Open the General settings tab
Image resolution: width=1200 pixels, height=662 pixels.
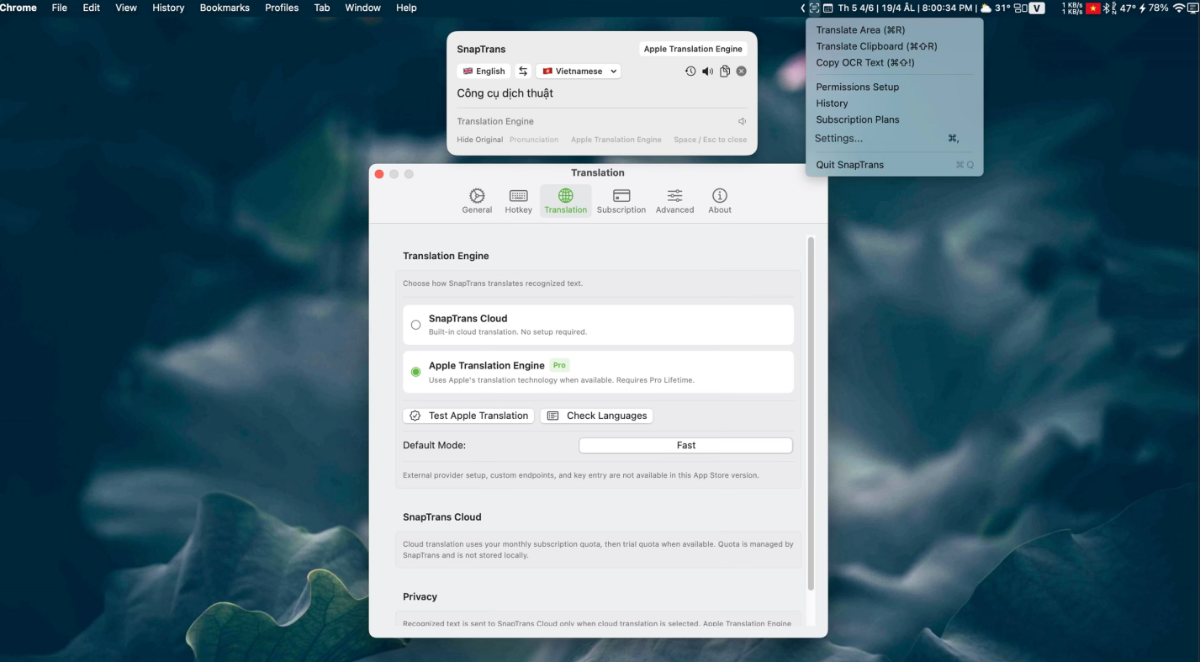[477, 201]
